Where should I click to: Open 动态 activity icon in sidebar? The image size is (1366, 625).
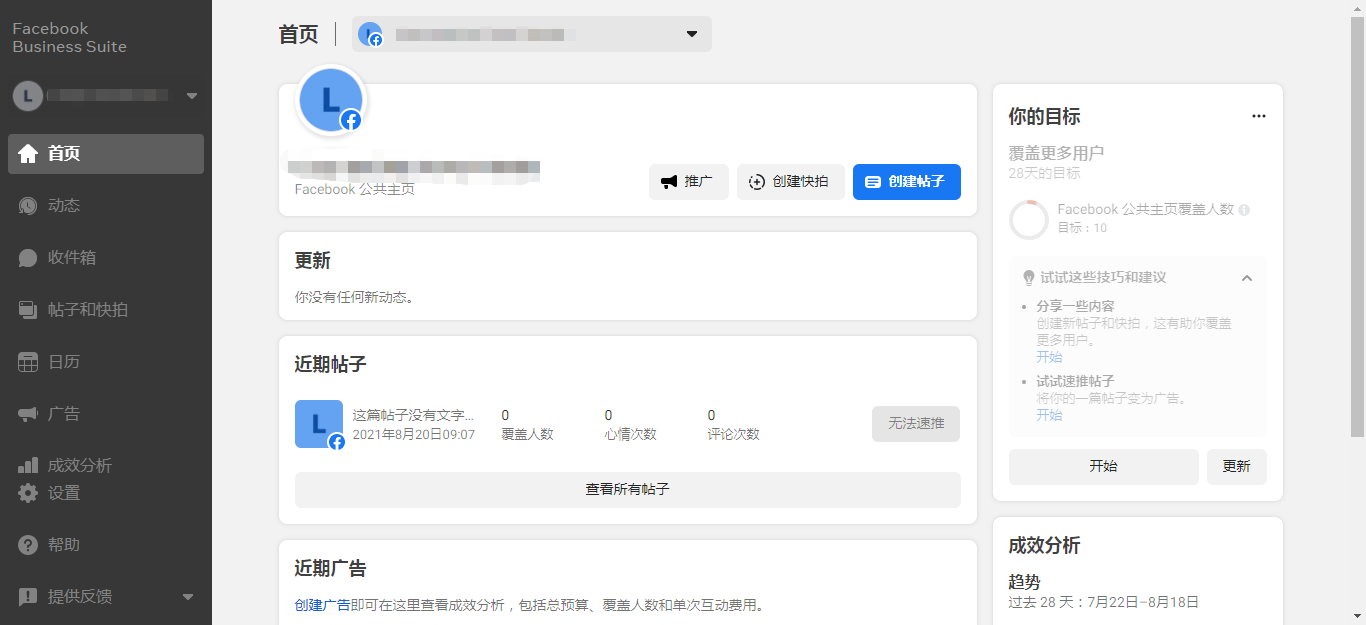click(x=28, y=206)
